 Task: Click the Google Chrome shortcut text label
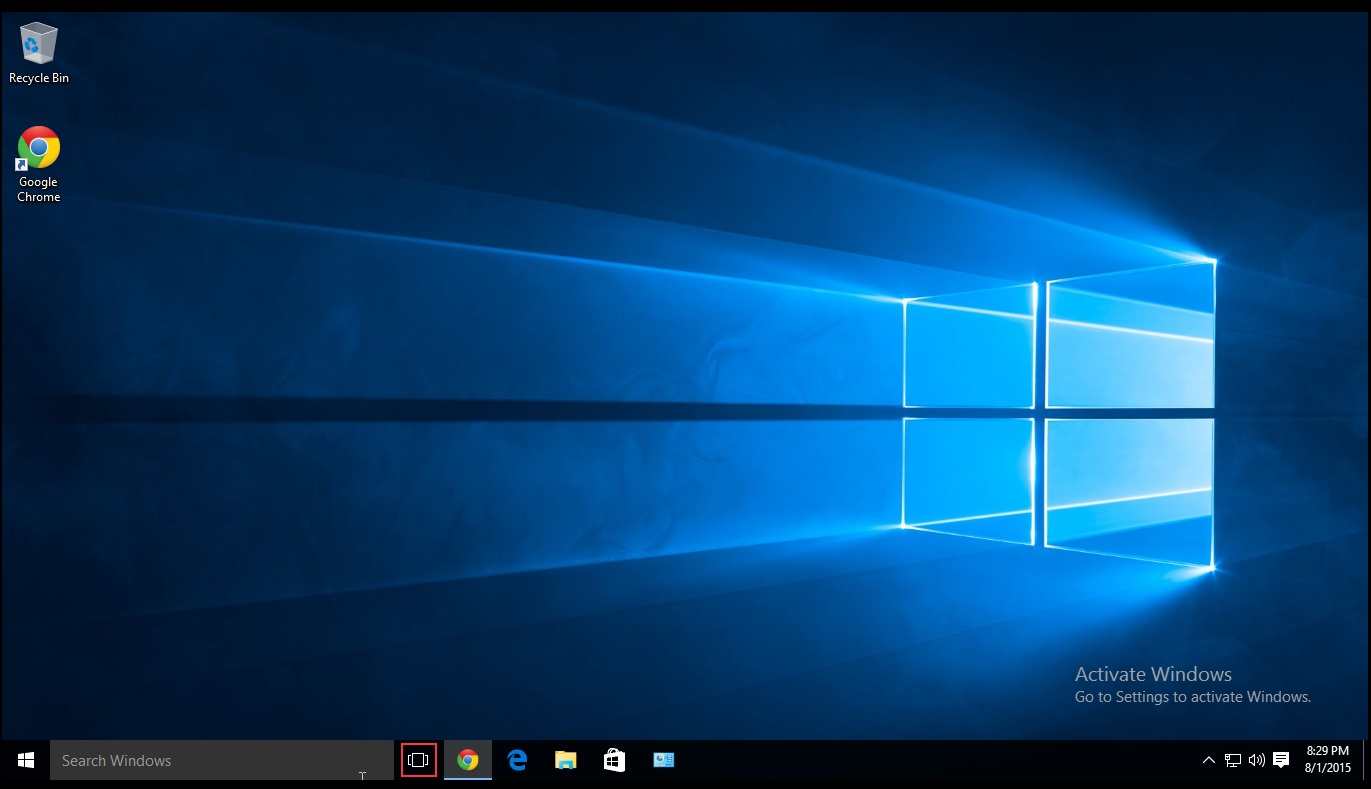[38, 190]
